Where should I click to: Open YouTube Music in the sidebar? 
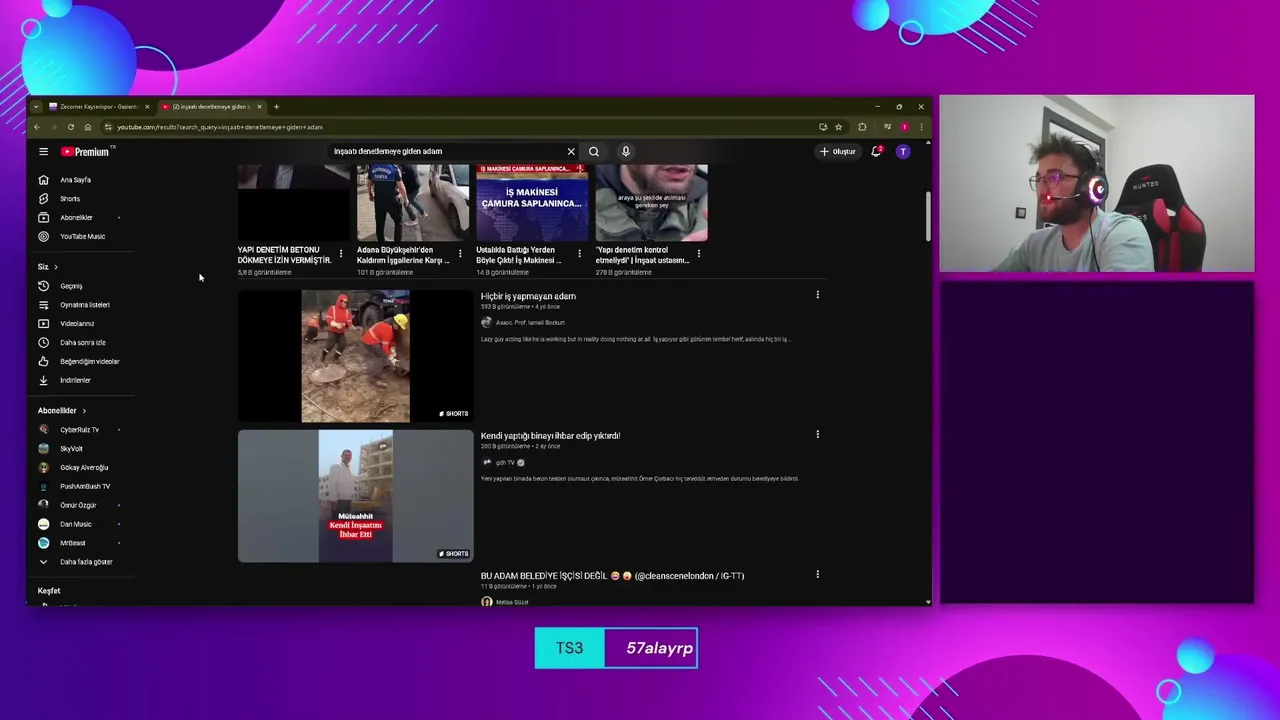pos(80,237)
